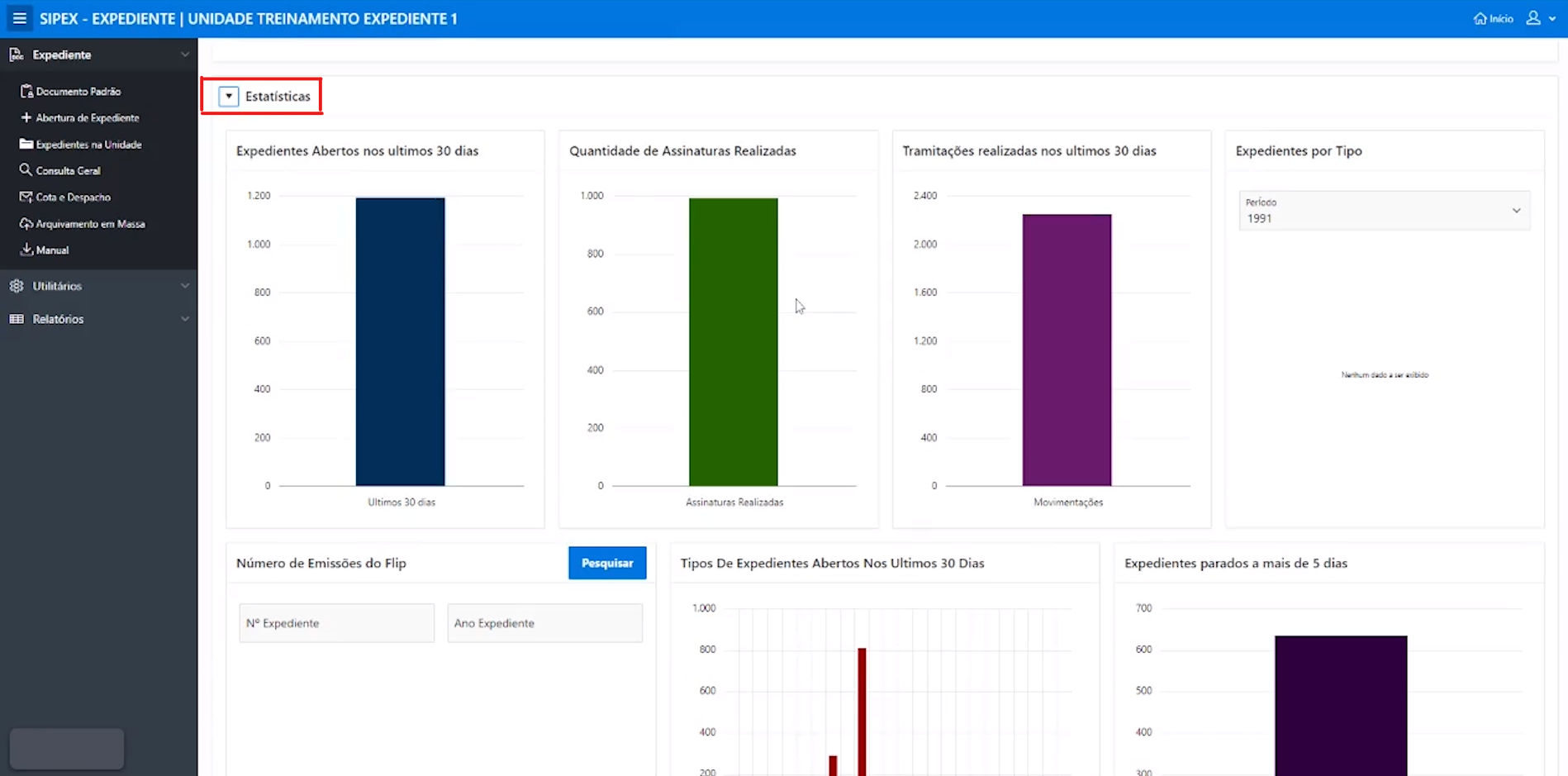The width and height of the screenshot is (1568, 776).
Task: Select Arquivamento em Massa option
Action: point(90,224)
